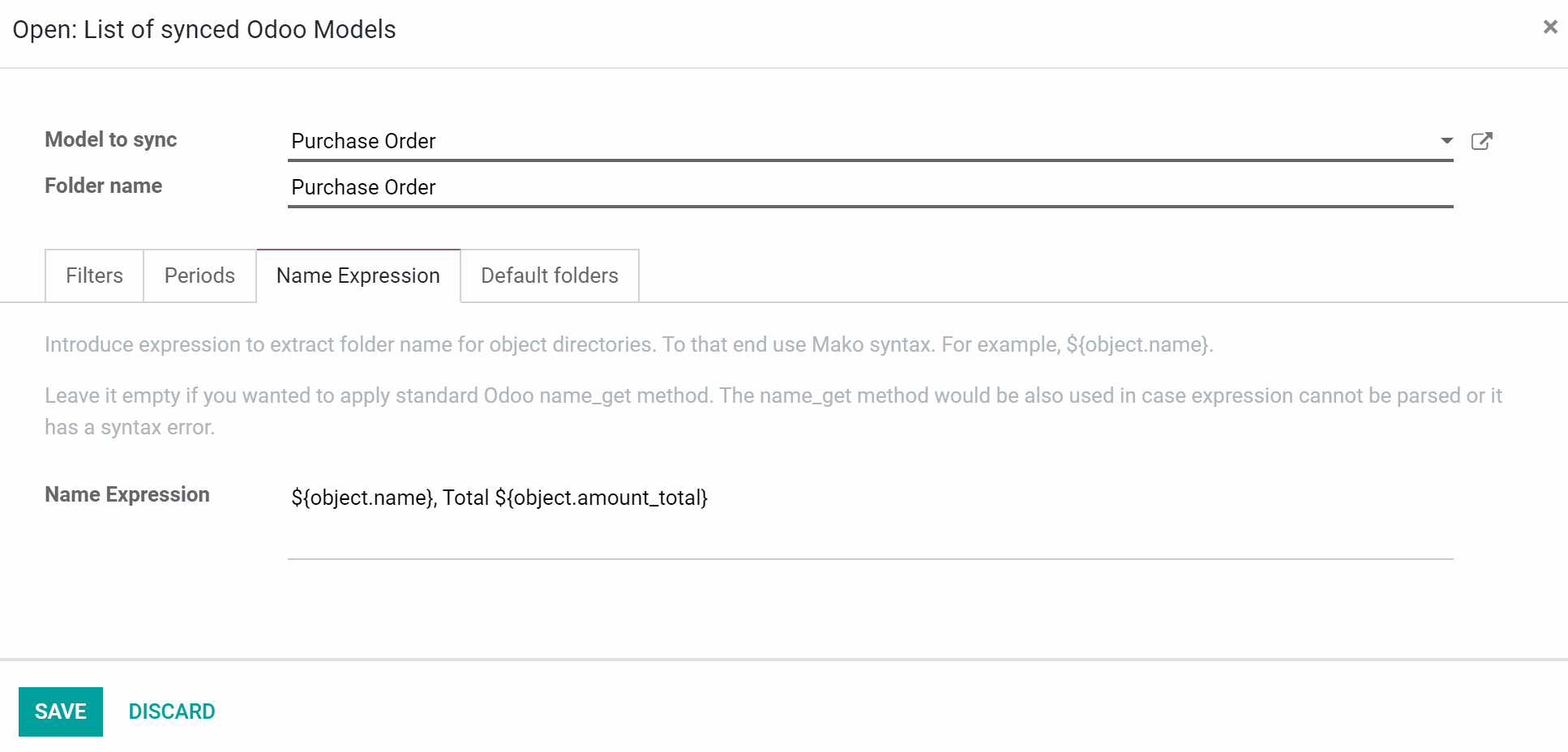Switch to the Periods tab
The width and height of the screenshot is (1568, 752).
click(199, 276)
